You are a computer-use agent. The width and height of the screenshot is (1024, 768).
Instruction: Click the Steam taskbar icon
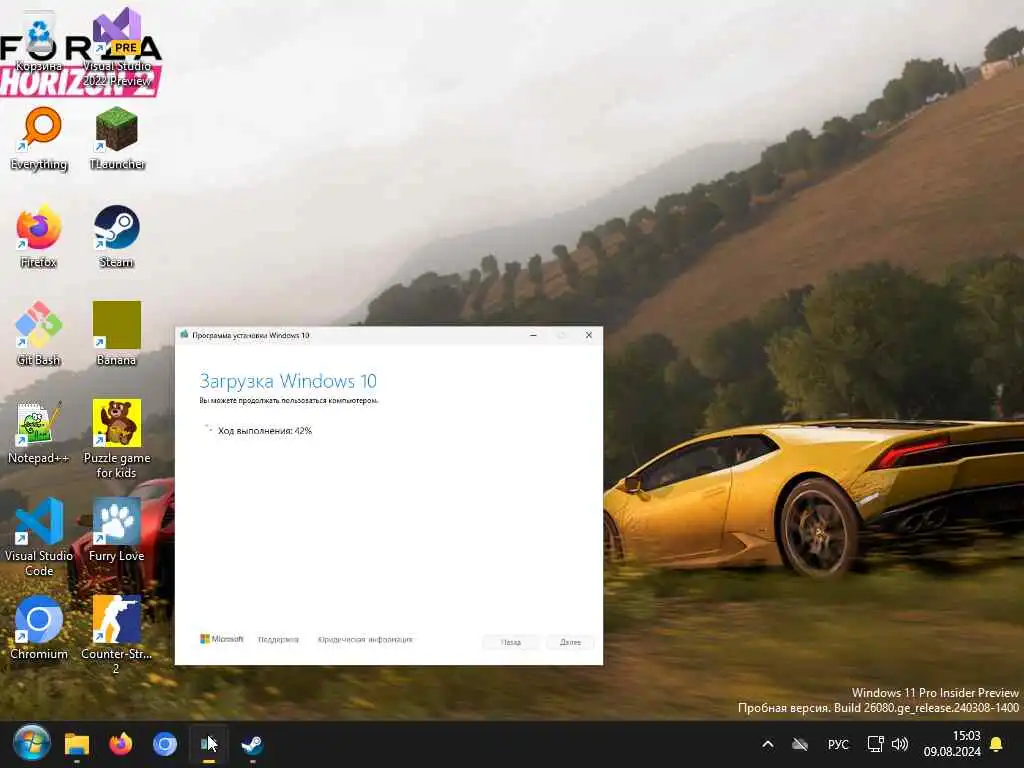pos(253,744)
